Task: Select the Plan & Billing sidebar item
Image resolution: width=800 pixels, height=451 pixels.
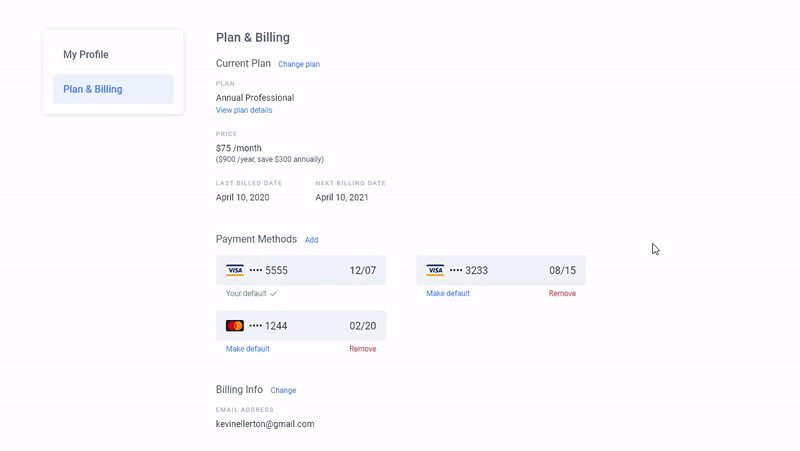Action: pyautogui.click(x=113, y=89)
